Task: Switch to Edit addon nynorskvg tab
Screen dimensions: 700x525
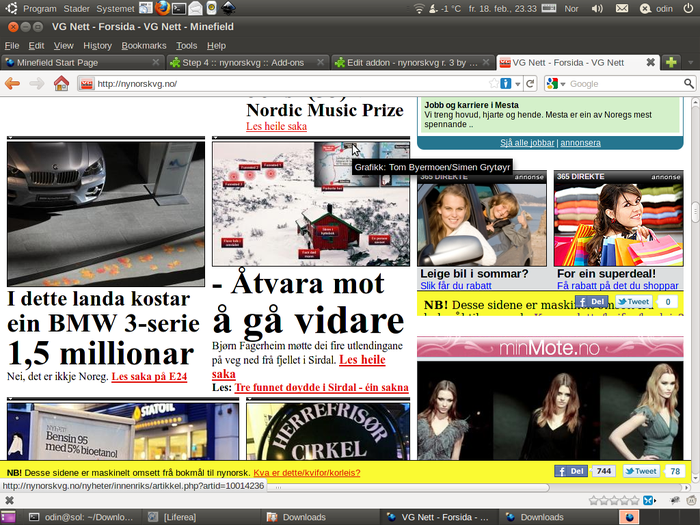Action: [412, 62]
